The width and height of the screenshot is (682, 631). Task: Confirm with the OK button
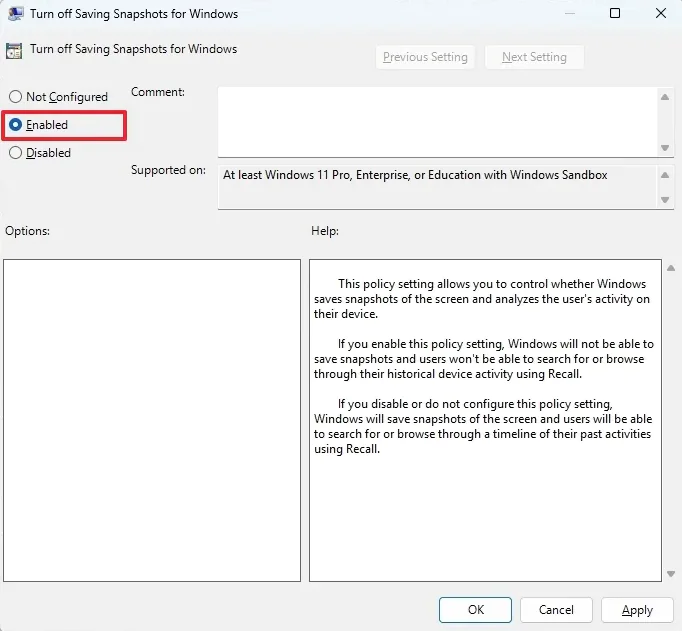tap(475, 610)
